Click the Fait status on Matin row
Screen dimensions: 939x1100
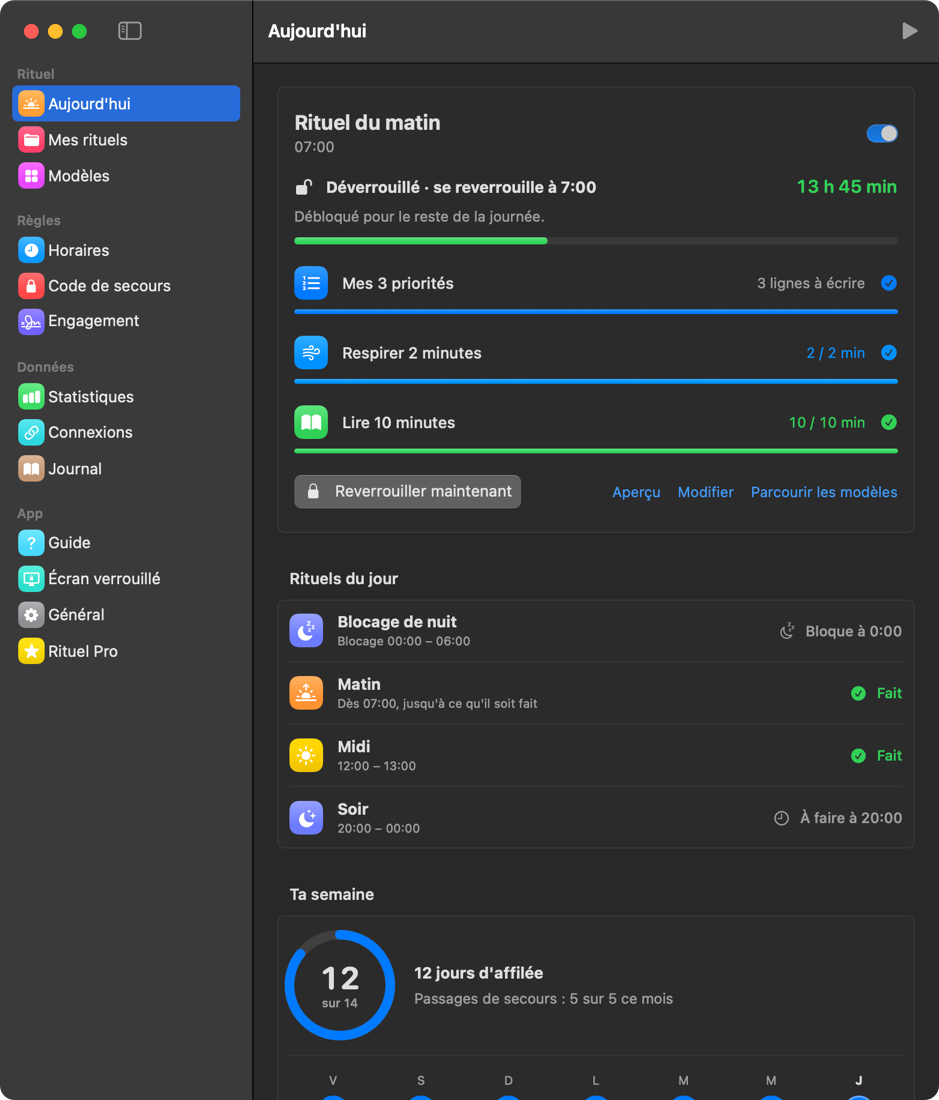tap(877, 692)
